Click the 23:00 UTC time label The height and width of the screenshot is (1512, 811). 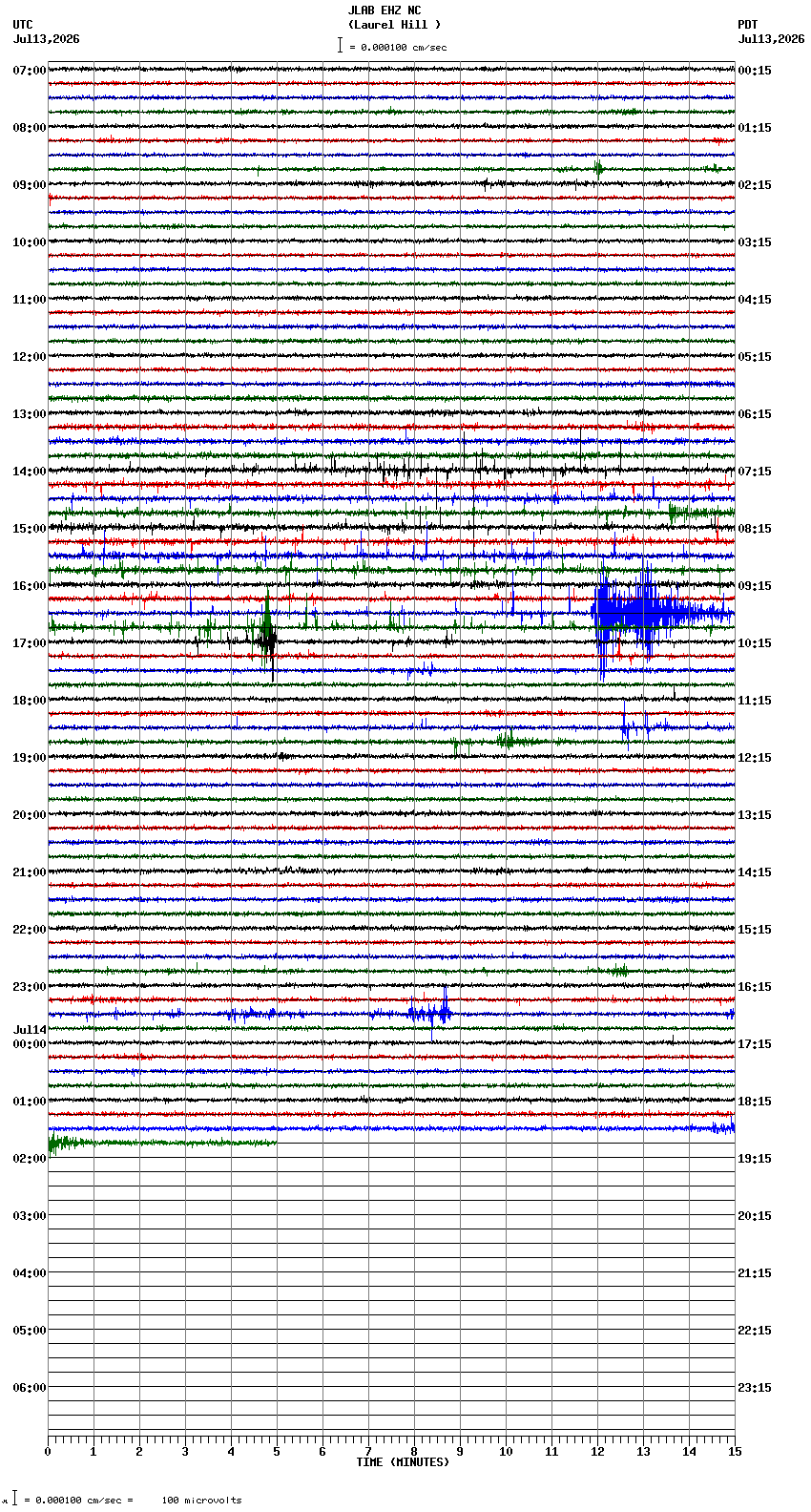(x=30, y=987)
